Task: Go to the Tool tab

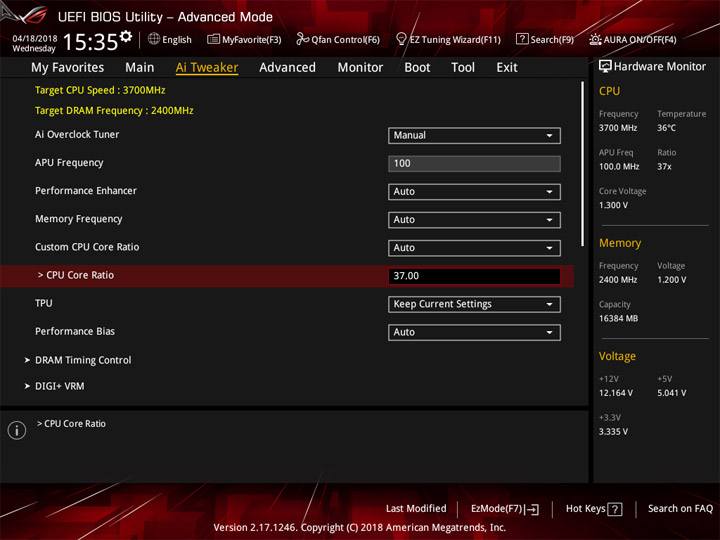Action: point(463,68)
